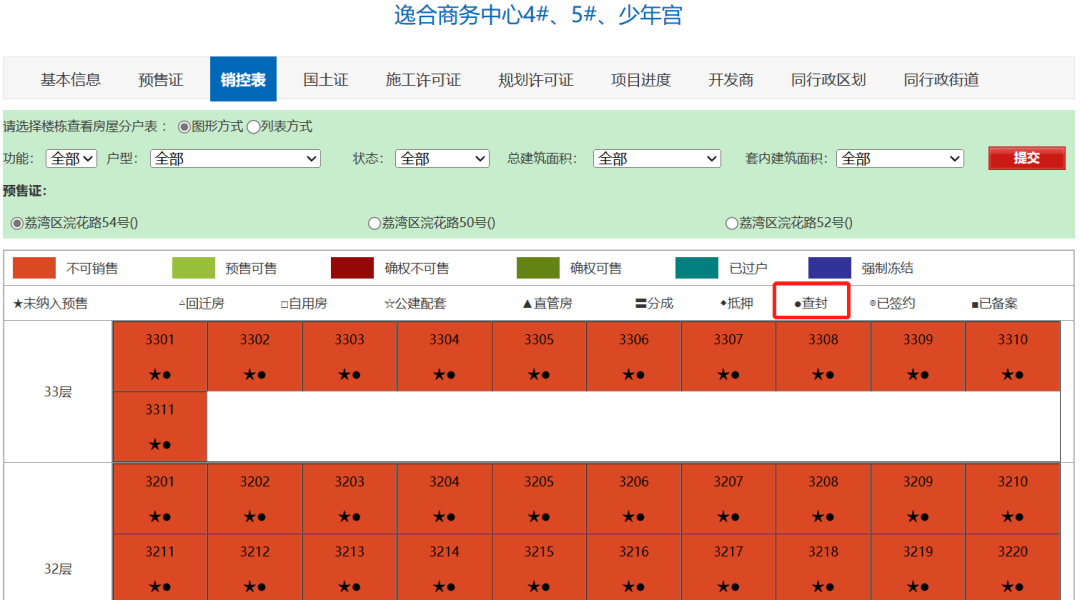Image resolution: width=1080 pixels, height=600 pixels.
Task: Click the 分成 legend item
Action: coord(654,304)
